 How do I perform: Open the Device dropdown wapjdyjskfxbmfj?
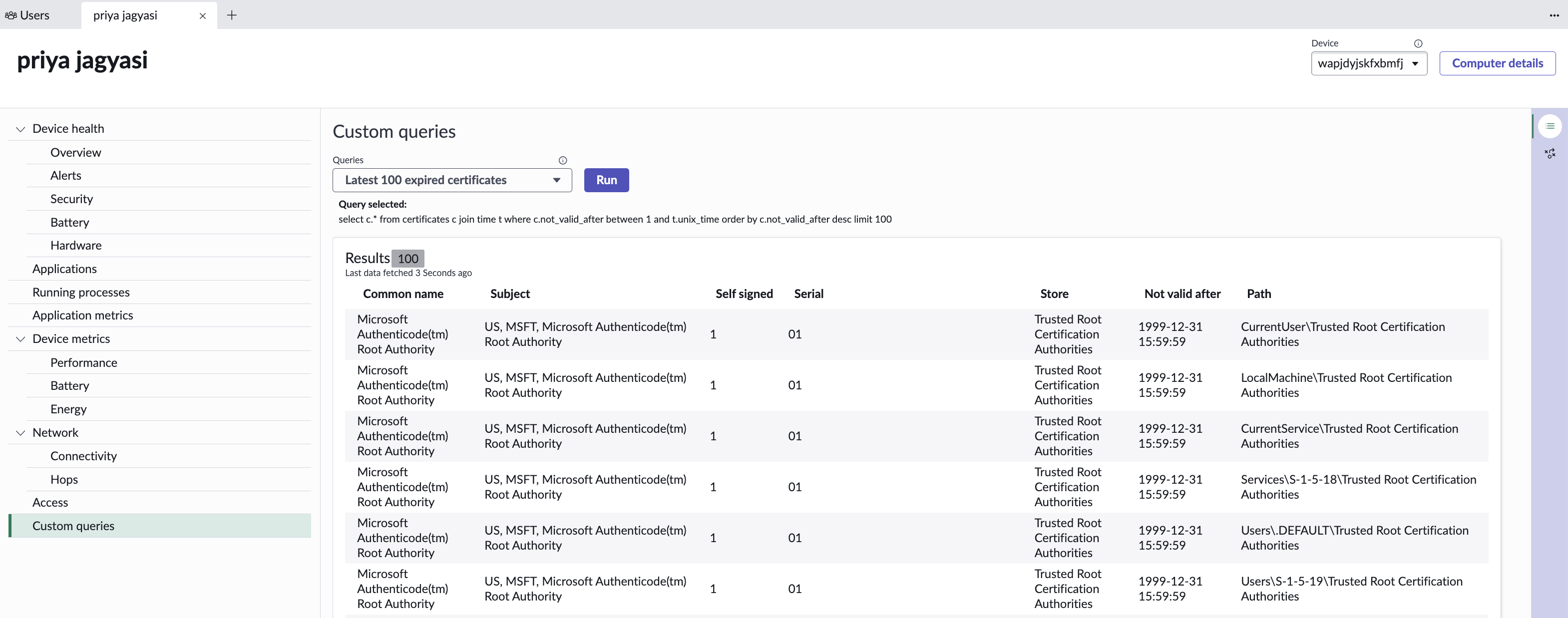[x=1369, y=63]
